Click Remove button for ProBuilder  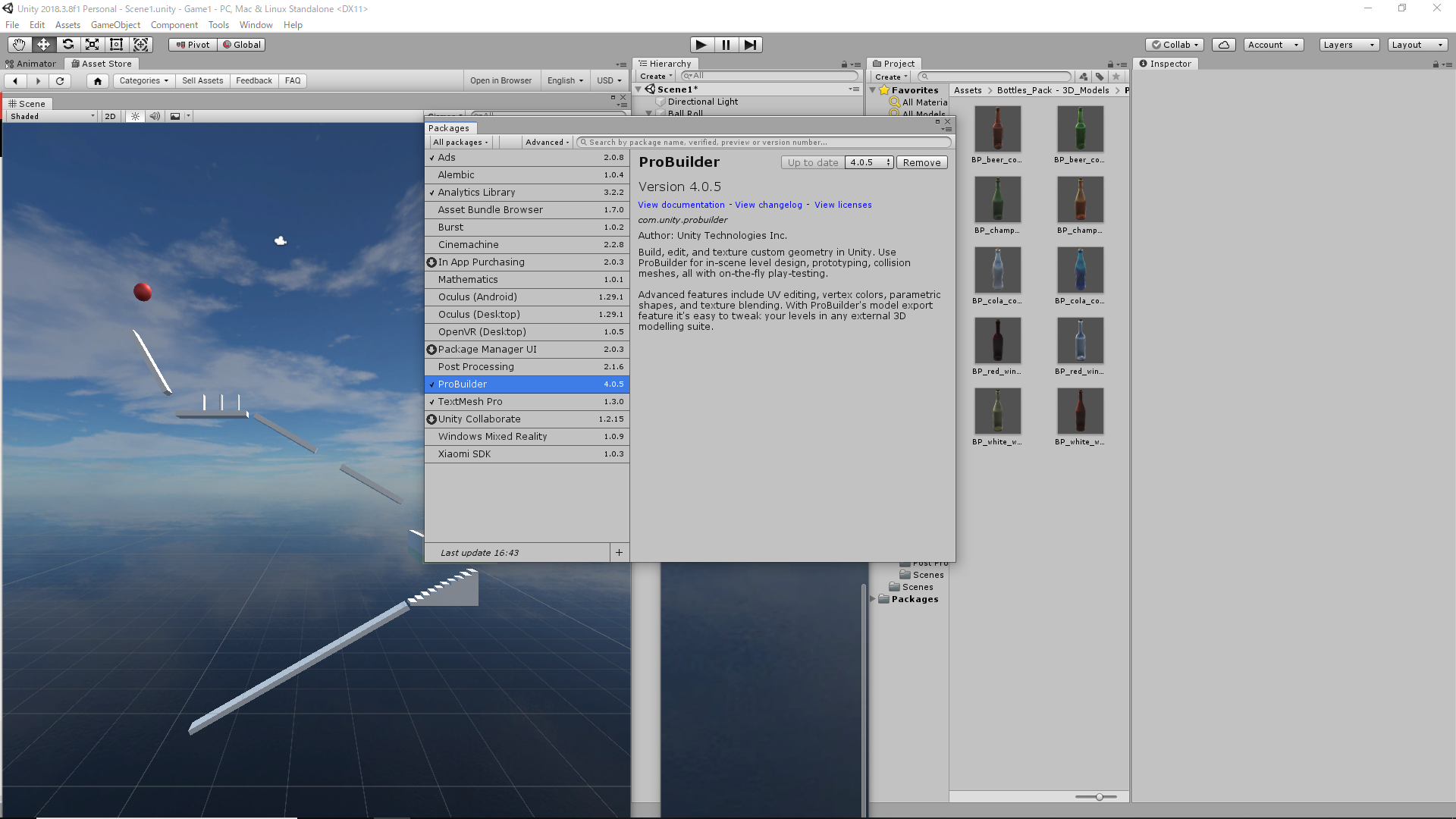(921, 162)
